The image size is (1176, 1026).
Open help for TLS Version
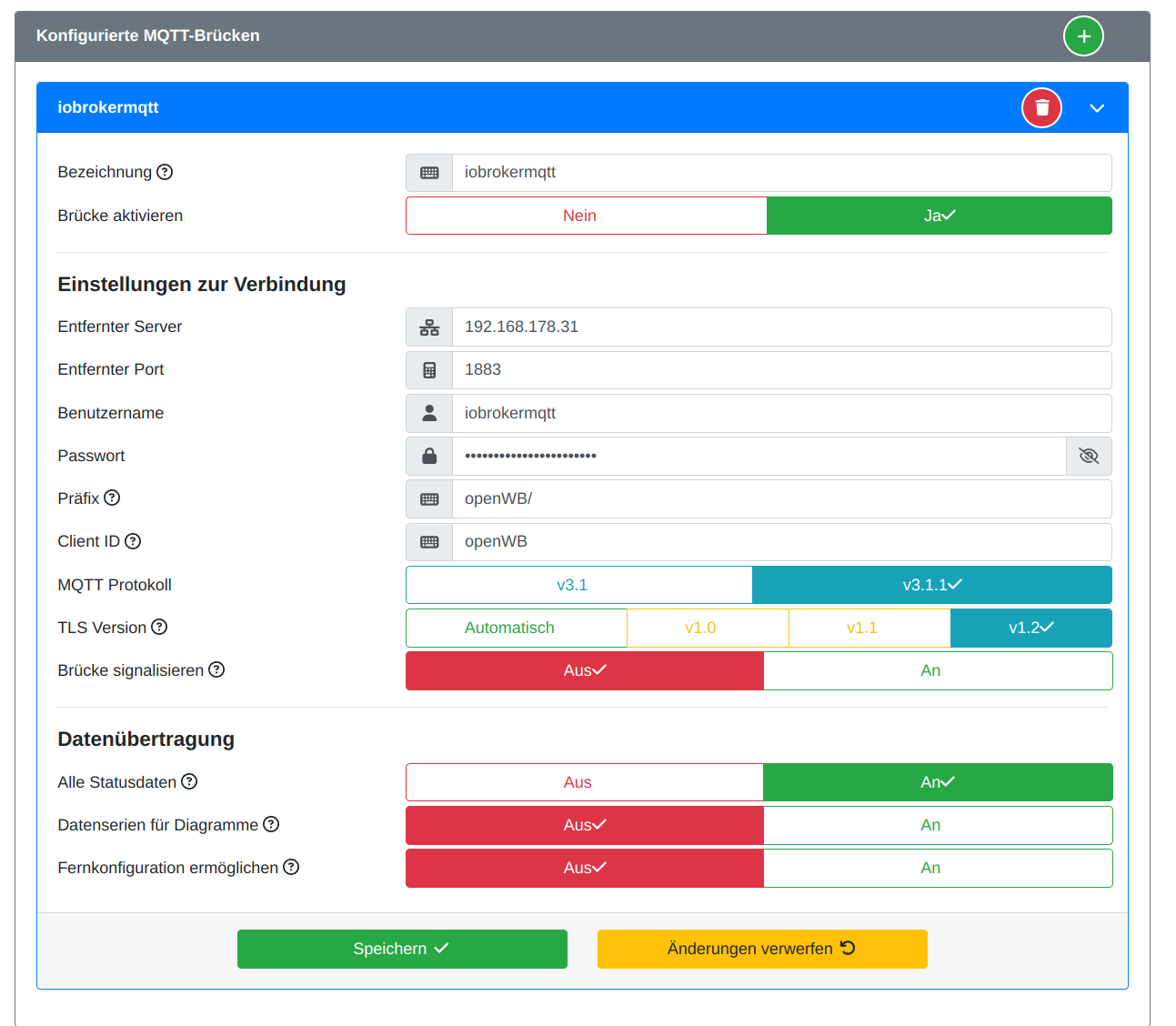tap(159, 627)
